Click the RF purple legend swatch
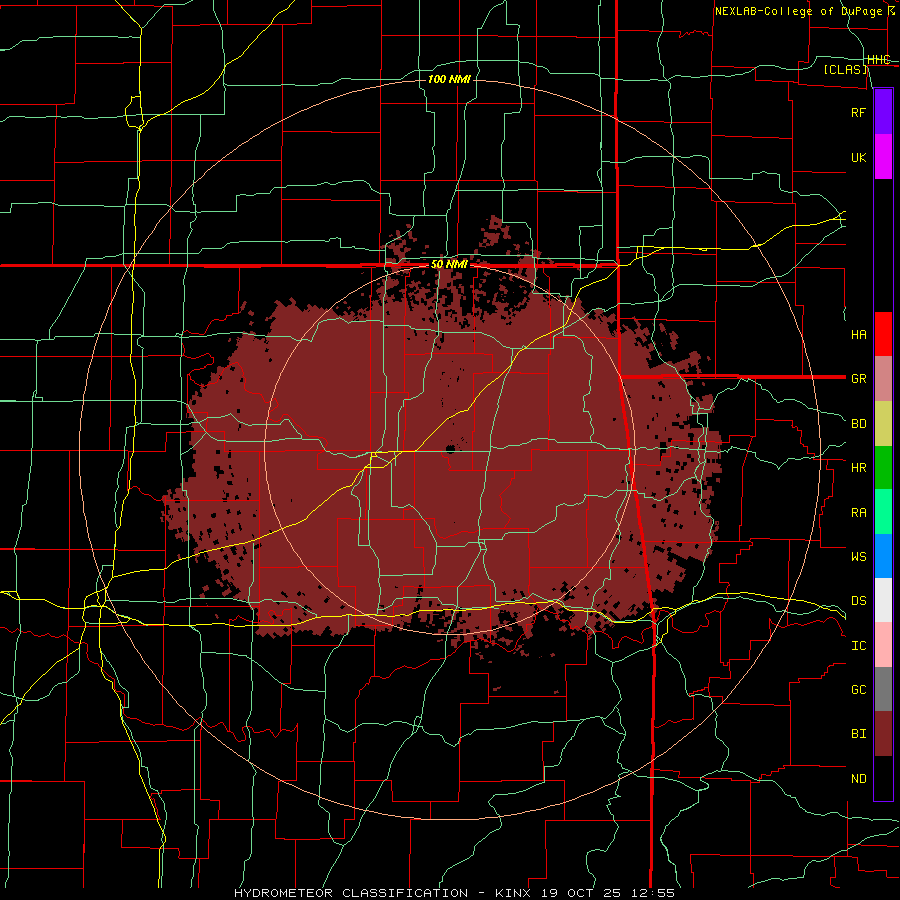 [x=883, y=112]
